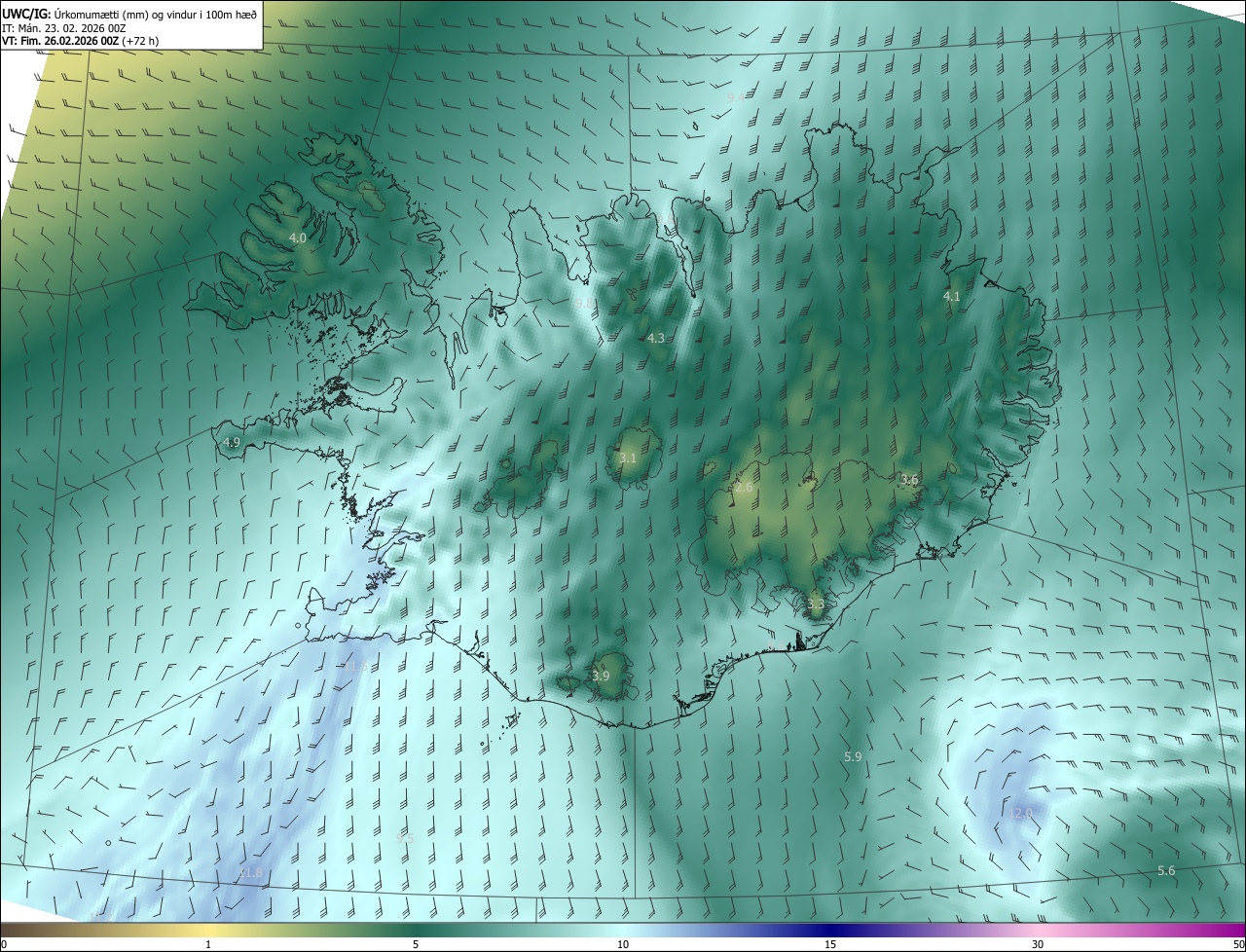Click the 1 tick on the color scale
The width and height of the screenshot is (1246, 952).
[x=208, y=944]
